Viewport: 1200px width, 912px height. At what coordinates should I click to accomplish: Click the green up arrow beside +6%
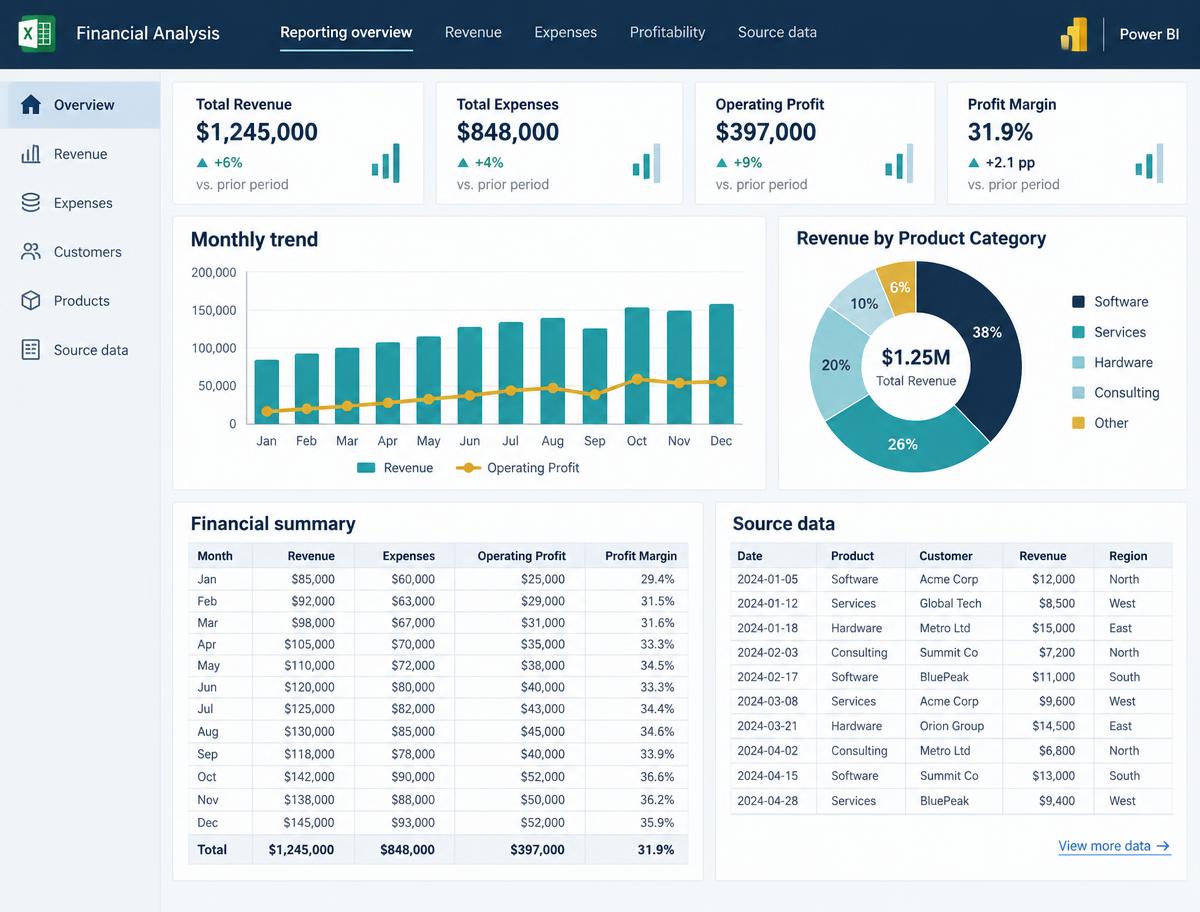coord(203,162)
